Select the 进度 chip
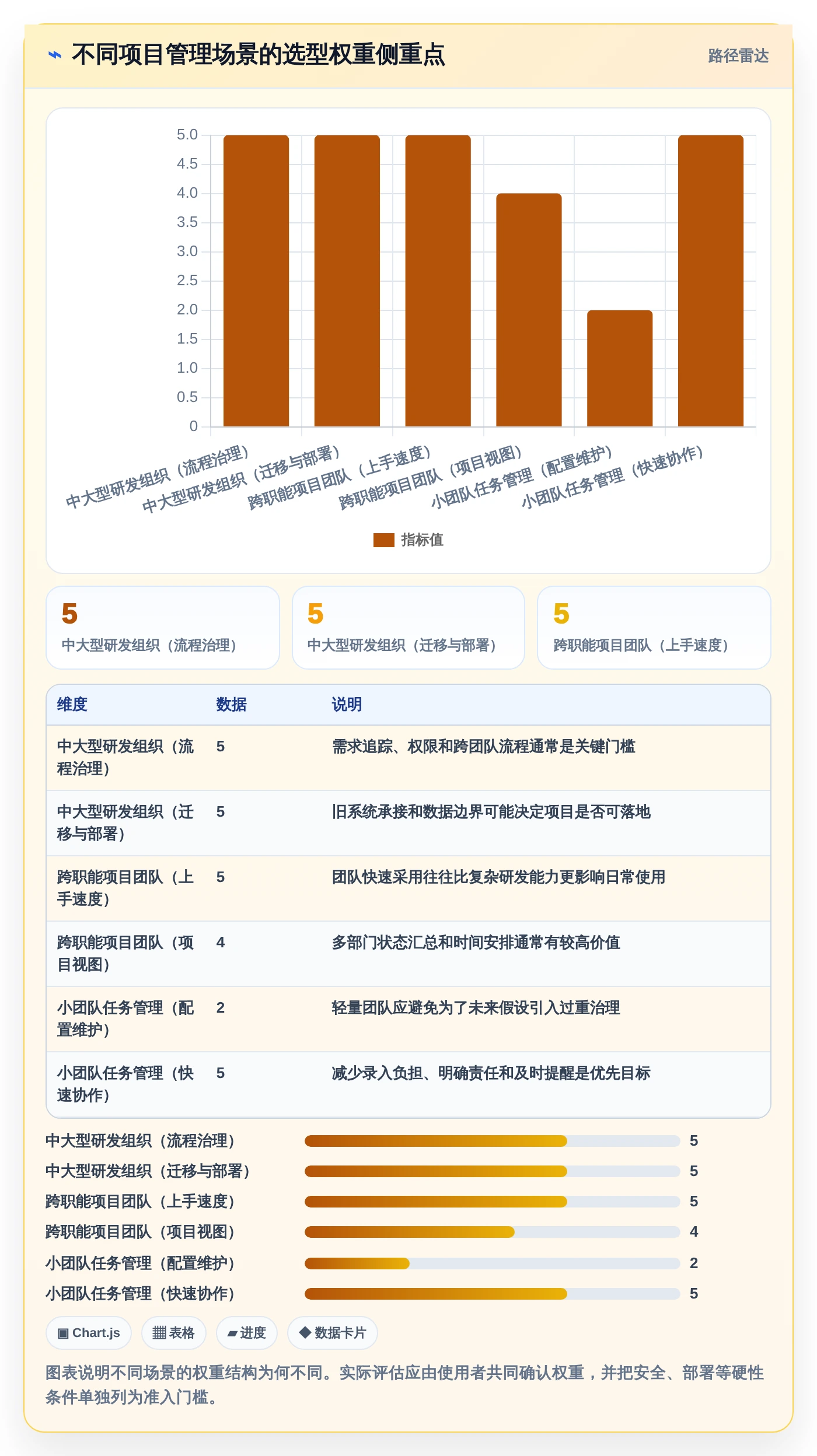This screenshot has height=1456, width=817. coord(246,1333)
